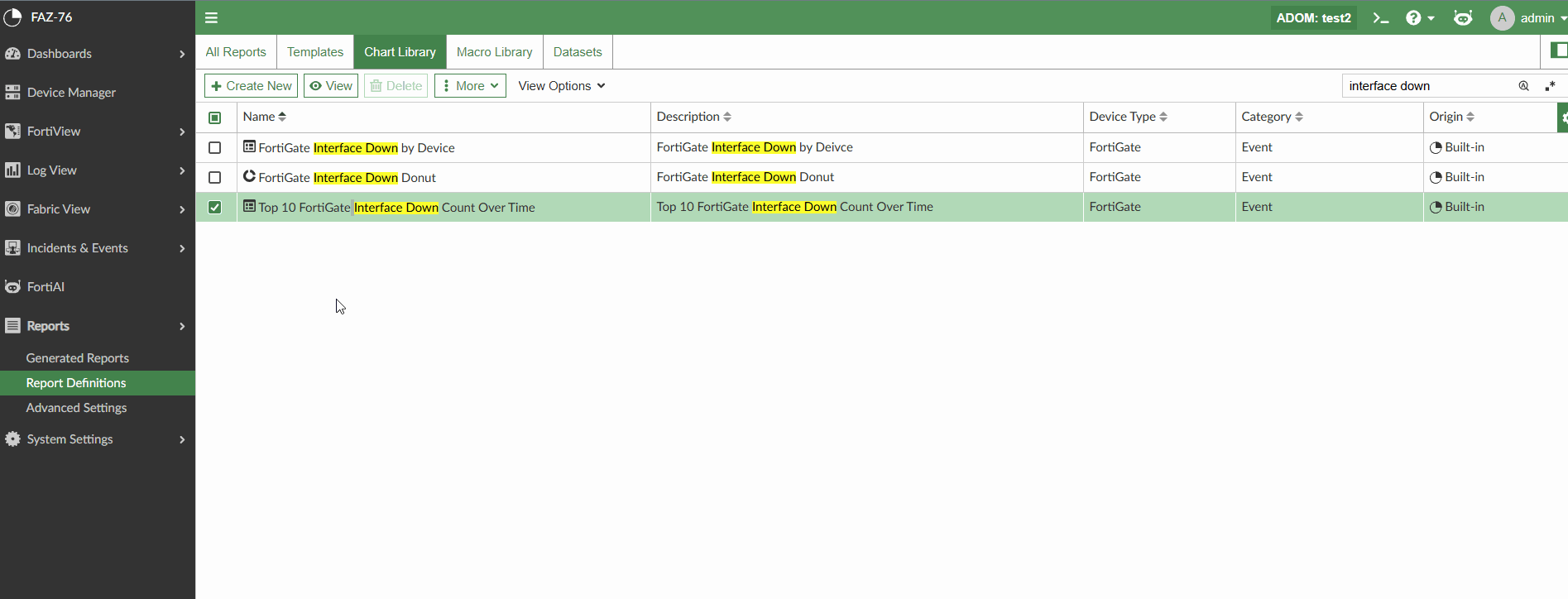Click FortiGate device type in Top 10 row
1568x599 pixels.
point(1115,207)
